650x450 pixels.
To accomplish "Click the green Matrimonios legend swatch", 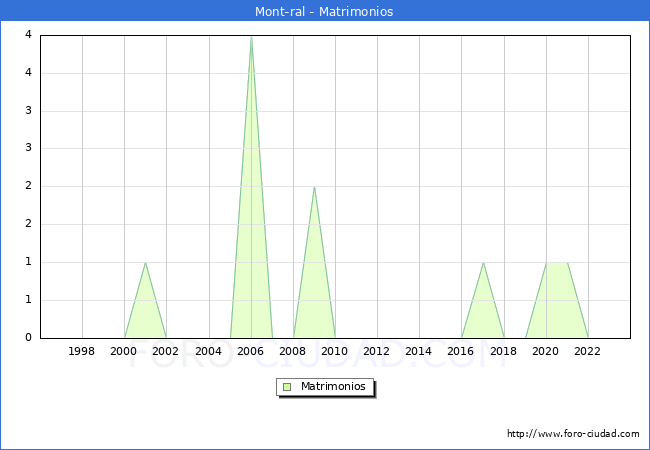I will point(287,387).
